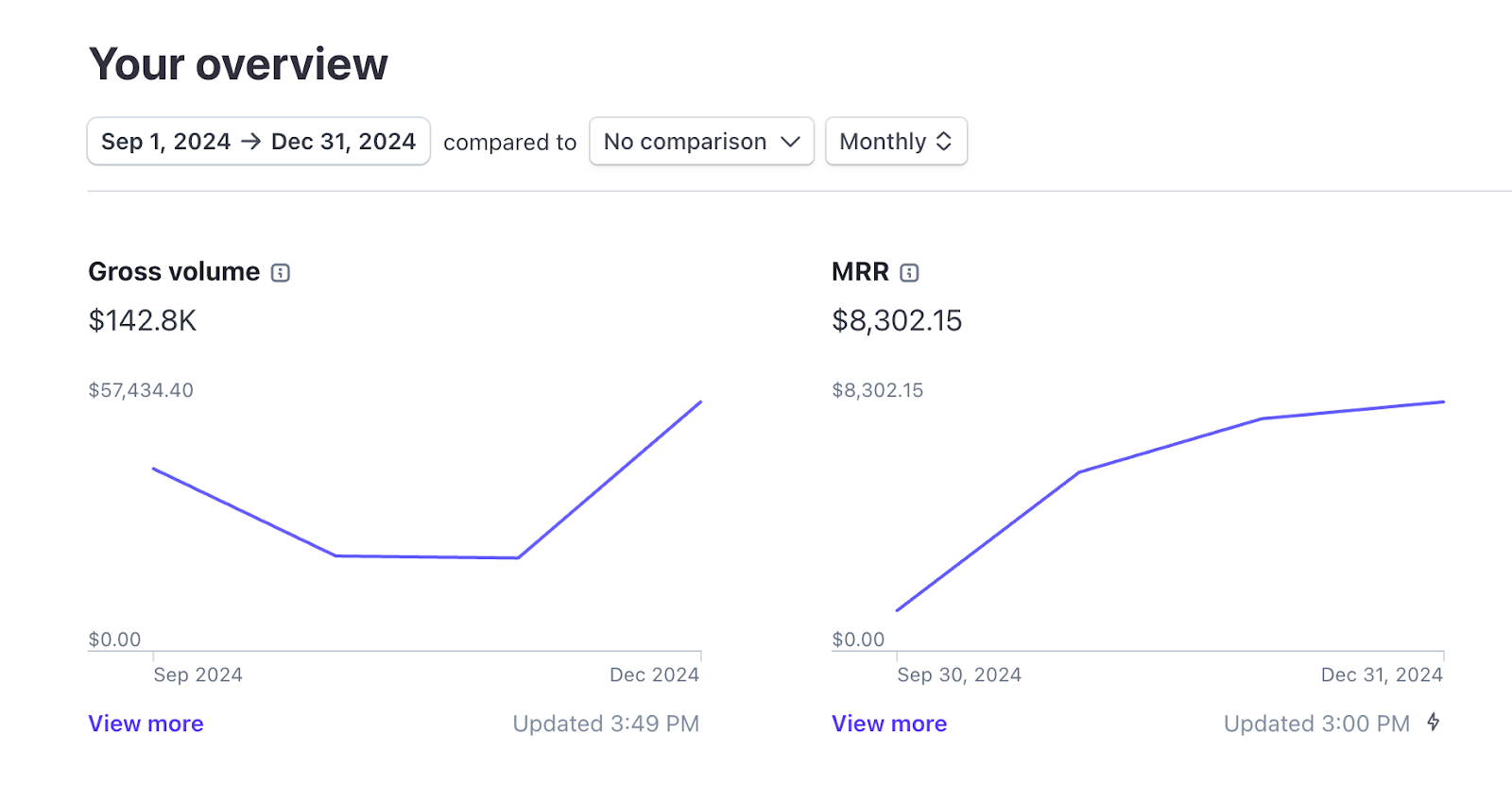
Task: Click the arrow between the date range dates
Action: tap(250, 142)
